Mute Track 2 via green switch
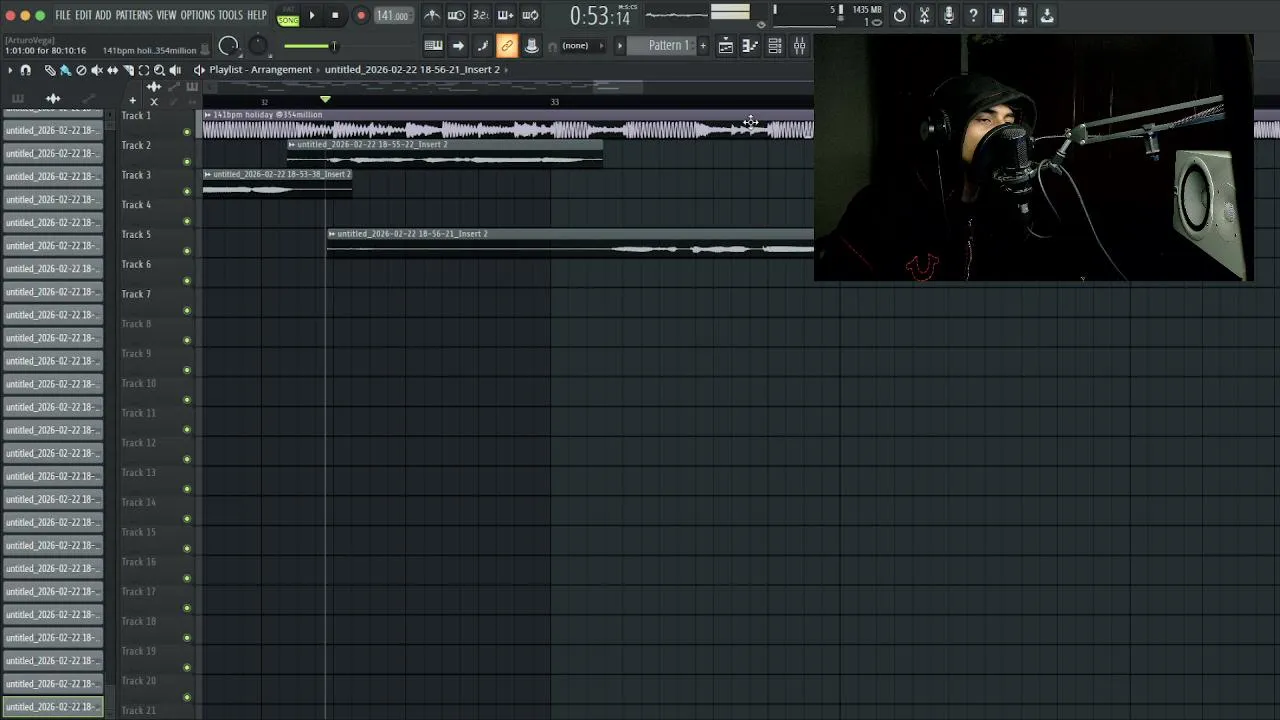1280x720 pixels. point(186,162)
